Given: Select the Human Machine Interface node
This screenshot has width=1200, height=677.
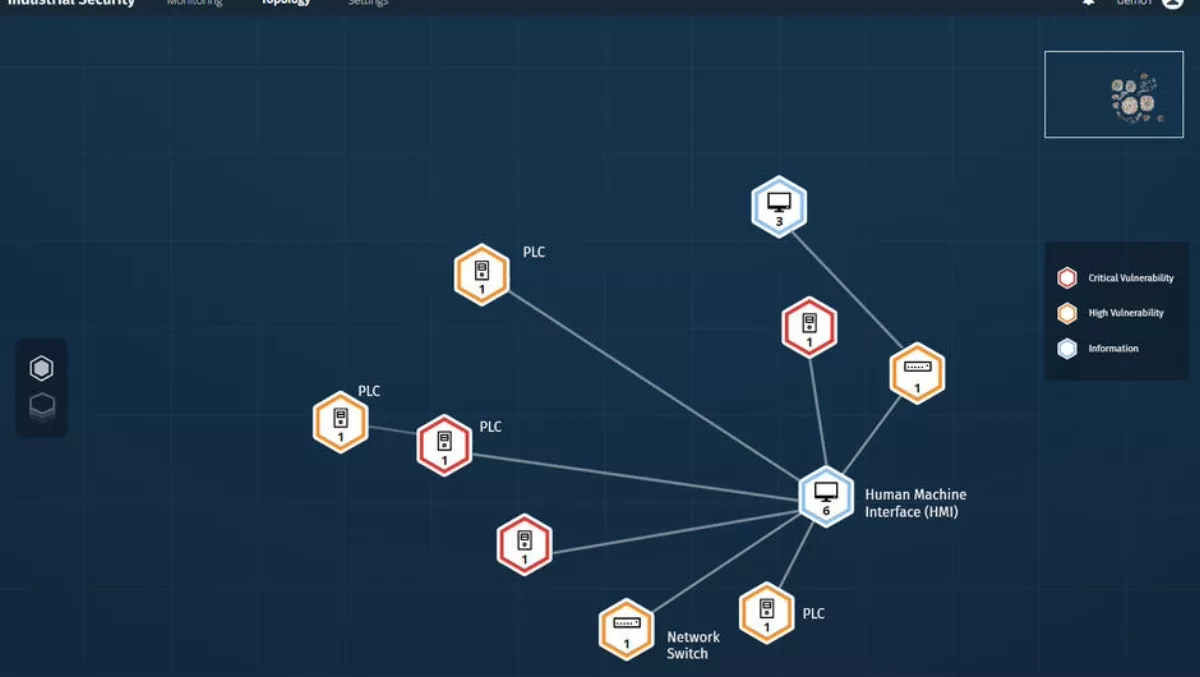Looking at the screenshot, I should pyautogui.click(x=826, y=496).
